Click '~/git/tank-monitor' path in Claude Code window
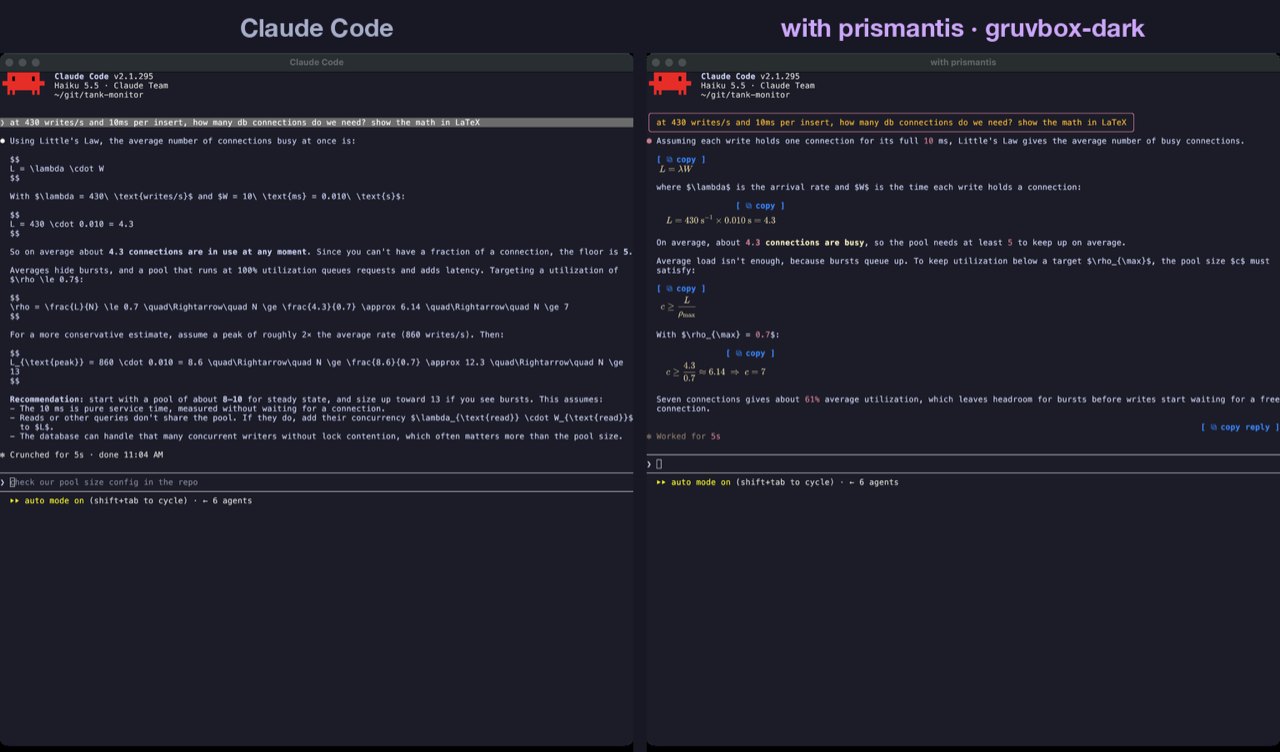Screen dimensions: 1280x752 [x=98, y=95]
